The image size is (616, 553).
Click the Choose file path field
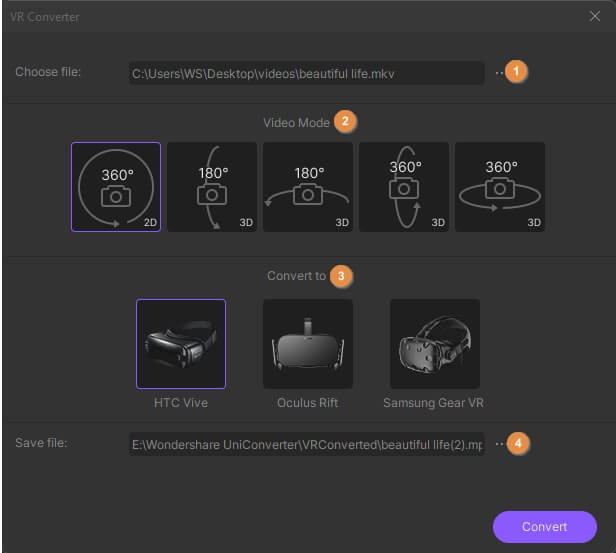point(306,73)
